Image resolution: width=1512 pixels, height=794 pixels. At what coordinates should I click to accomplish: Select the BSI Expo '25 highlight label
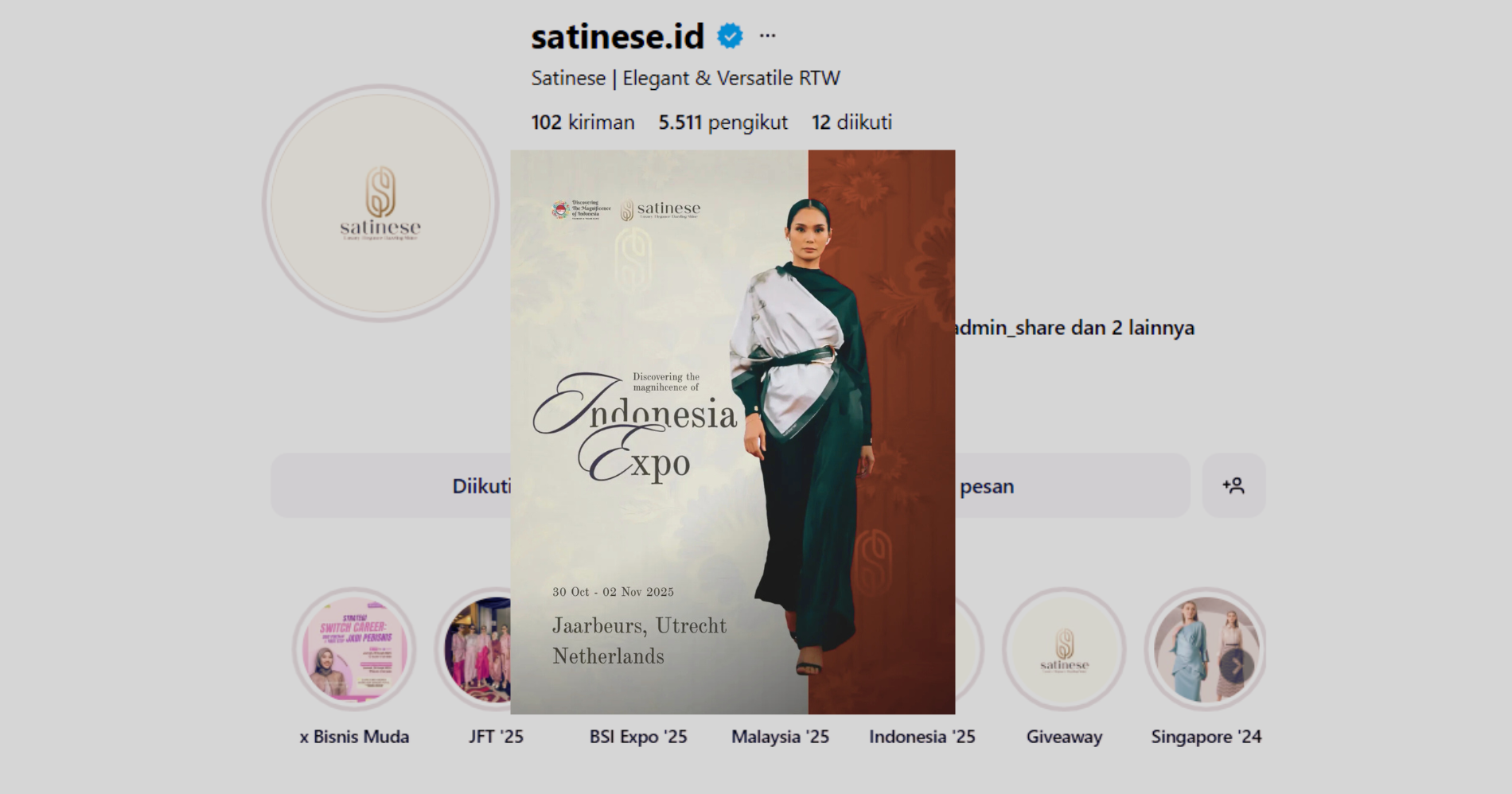click(x=638, y=737)
